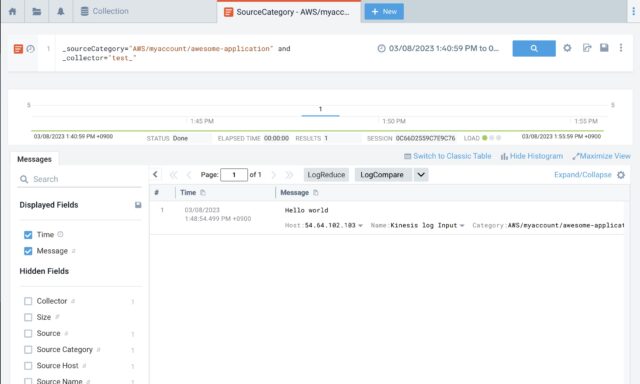Viewport: 640px width, 384px height.
Task: Select the Messages tab
Action: click(x=34, y=159)
